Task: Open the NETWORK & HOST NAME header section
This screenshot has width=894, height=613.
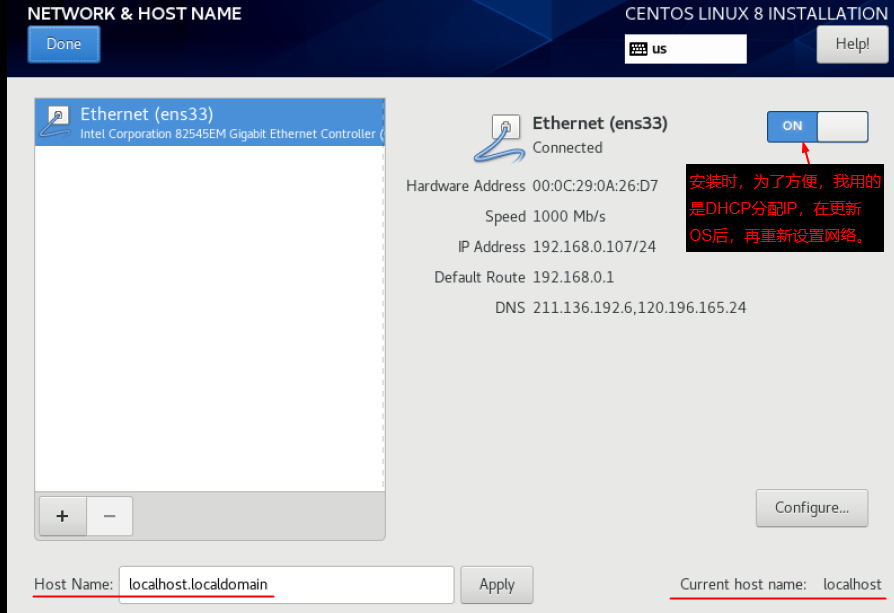Action: [x=135, y=13]
